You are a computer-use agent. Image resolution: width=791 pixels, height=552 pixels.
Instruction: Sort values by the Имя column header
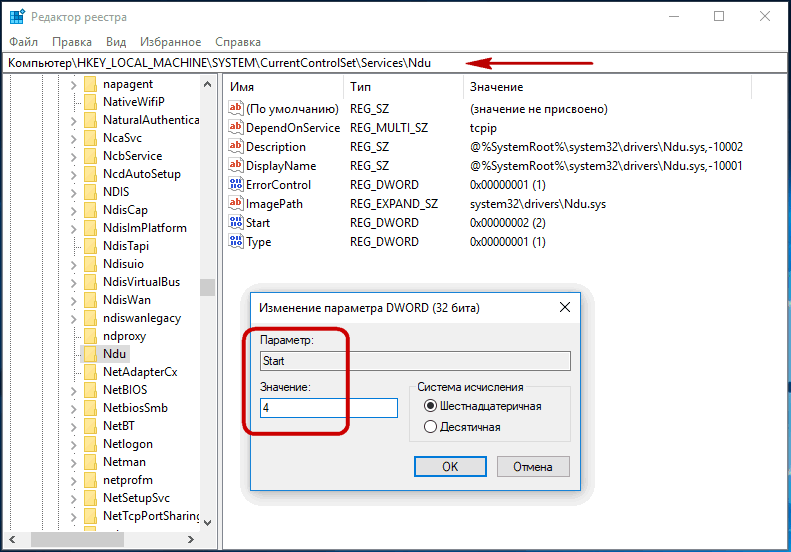(284, 87)
